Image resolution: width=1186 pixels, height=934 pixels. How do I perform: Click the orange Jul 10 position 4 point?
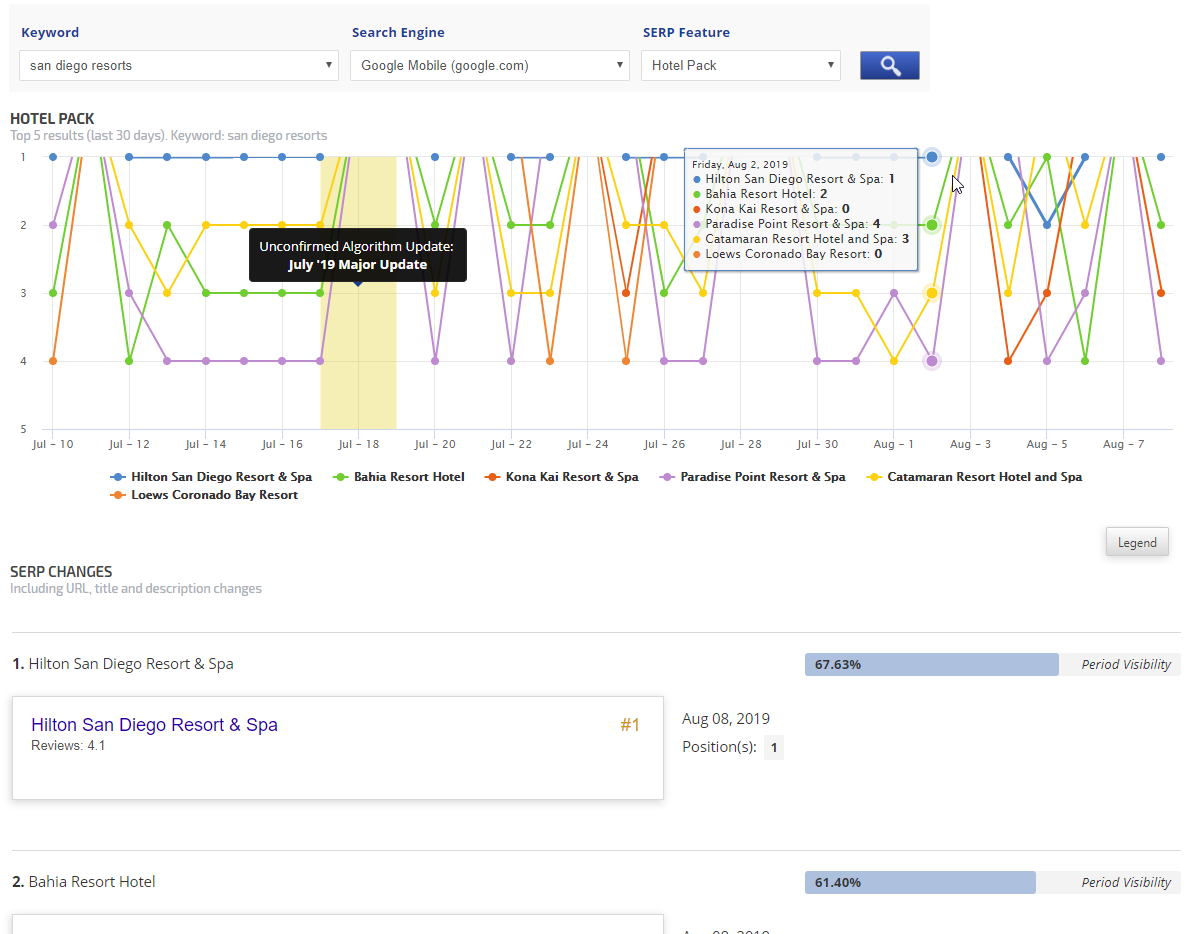53,361
